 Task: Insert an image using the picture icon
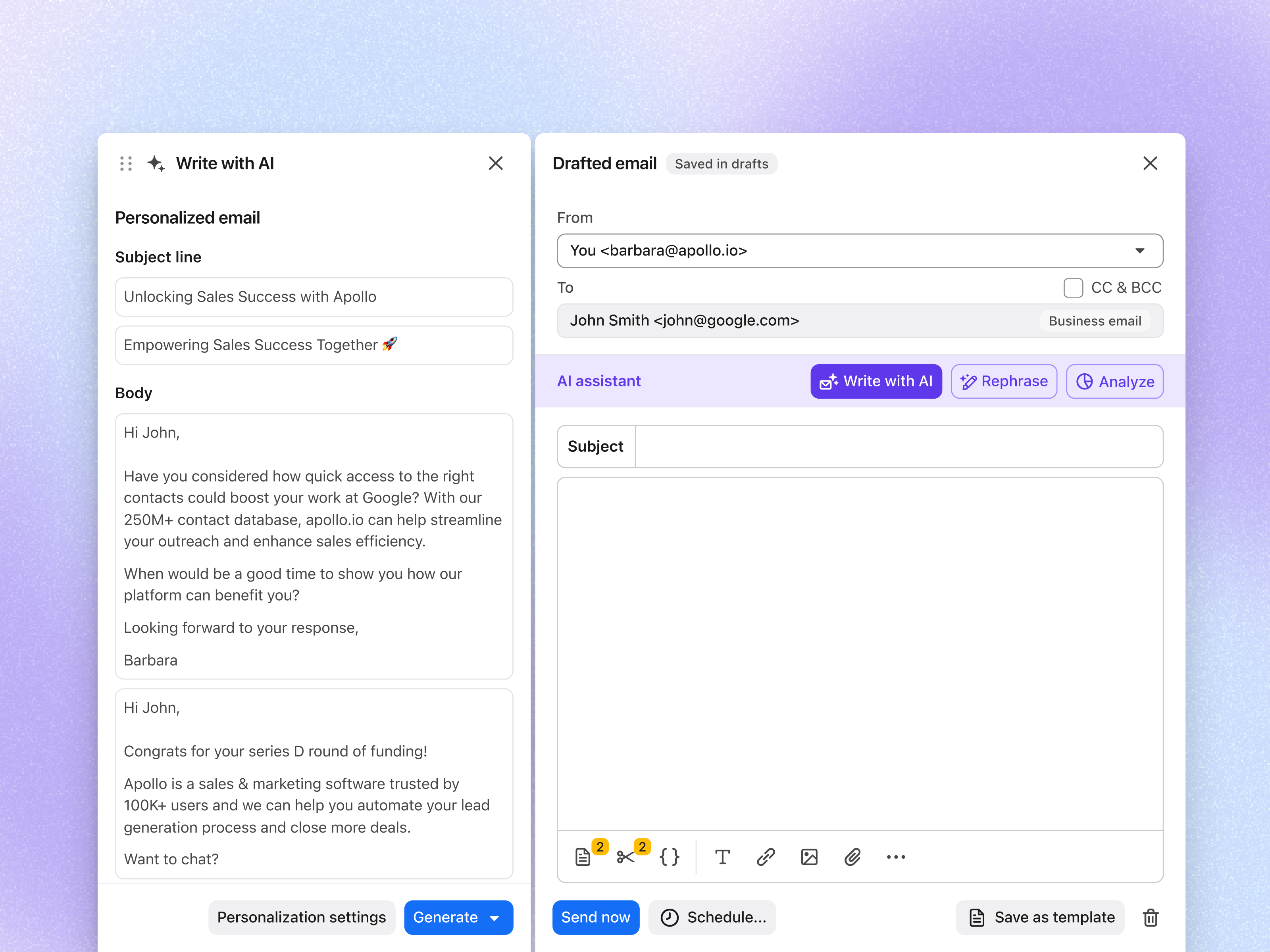pos(809,857)
